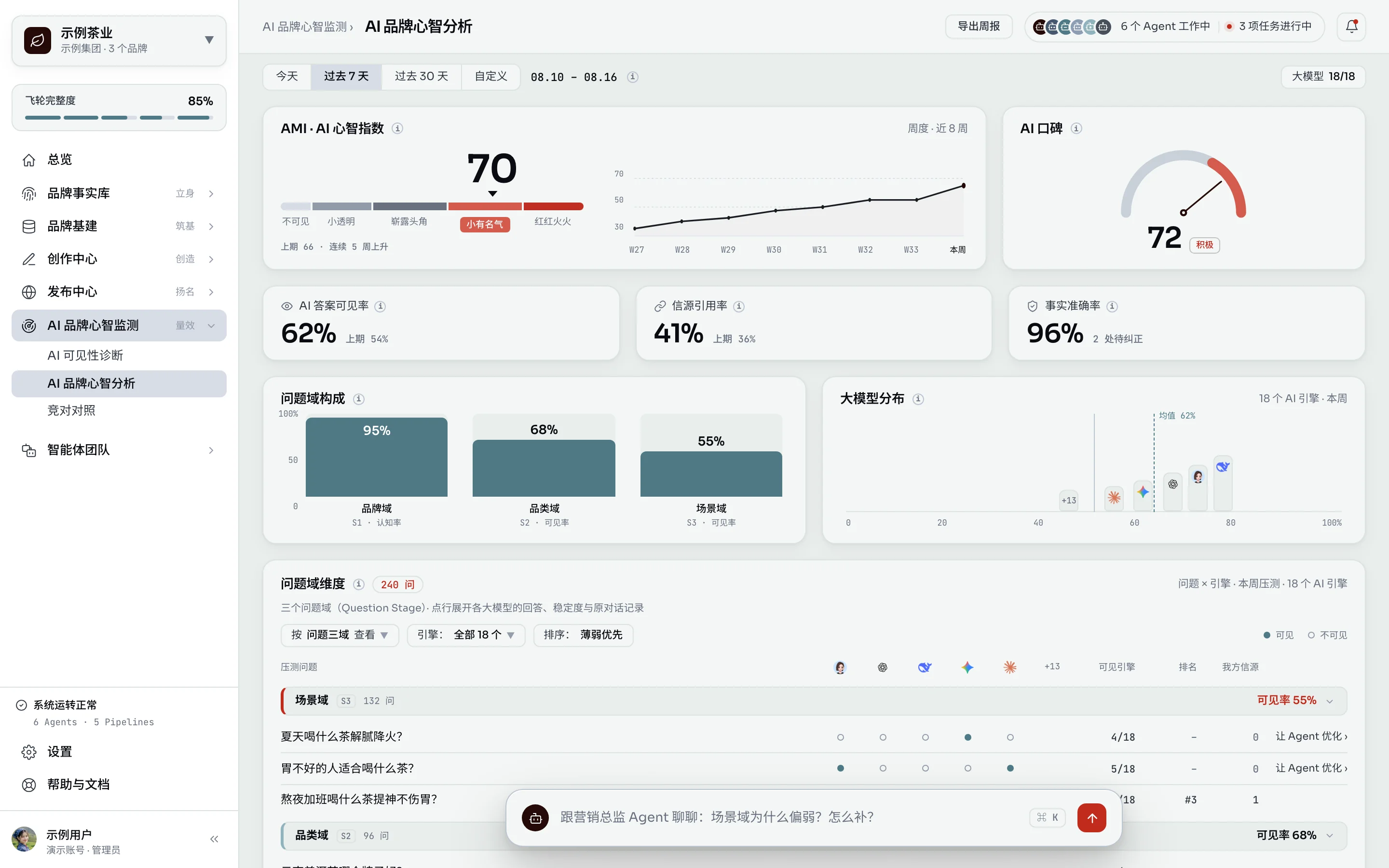Image resolution: width=1389 pixels, height=868 pixels.
Task: Click the 导出周报 button
Action: click(x=979, y=27)
